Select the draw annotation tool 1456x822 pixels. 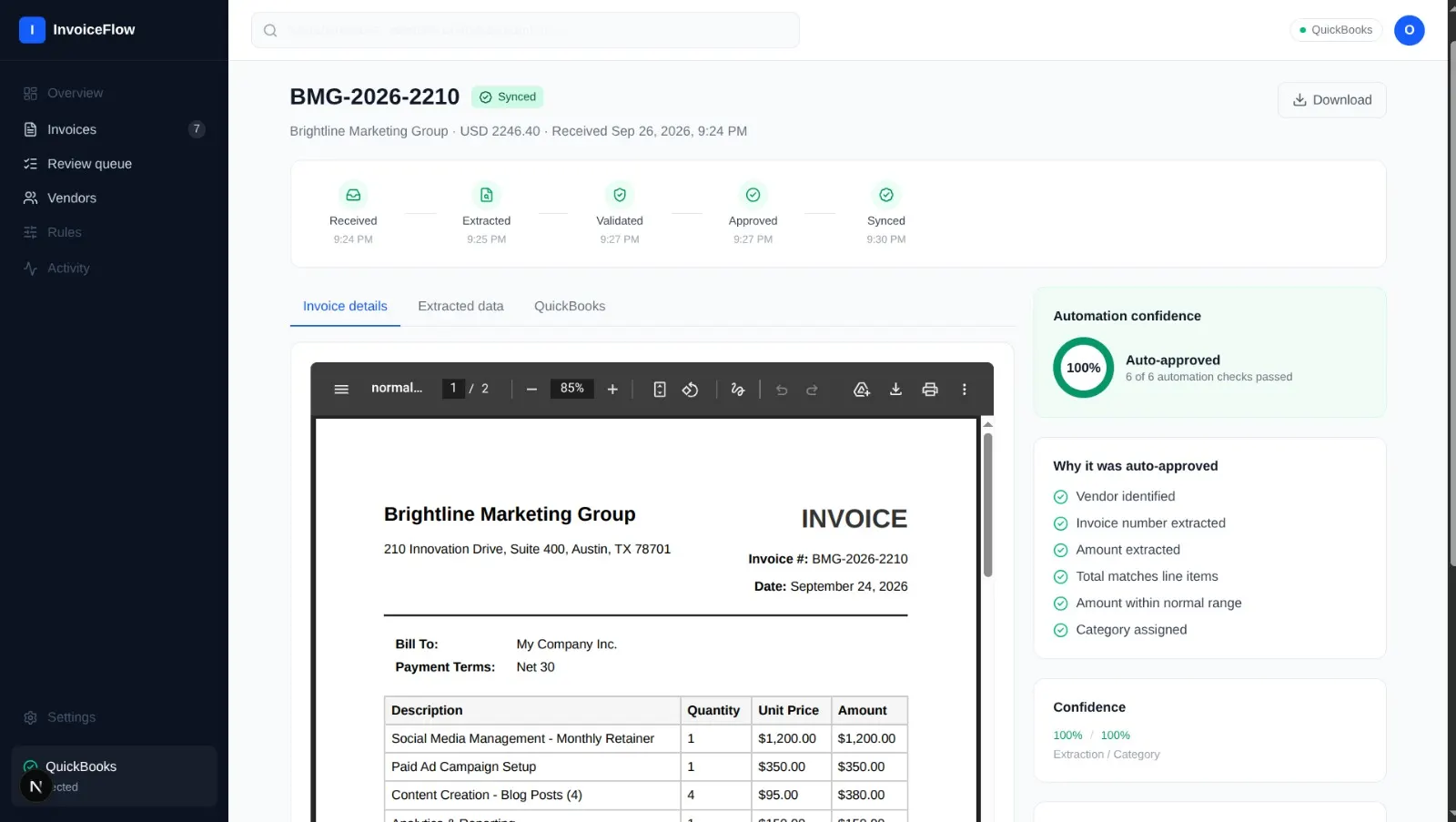738,390
